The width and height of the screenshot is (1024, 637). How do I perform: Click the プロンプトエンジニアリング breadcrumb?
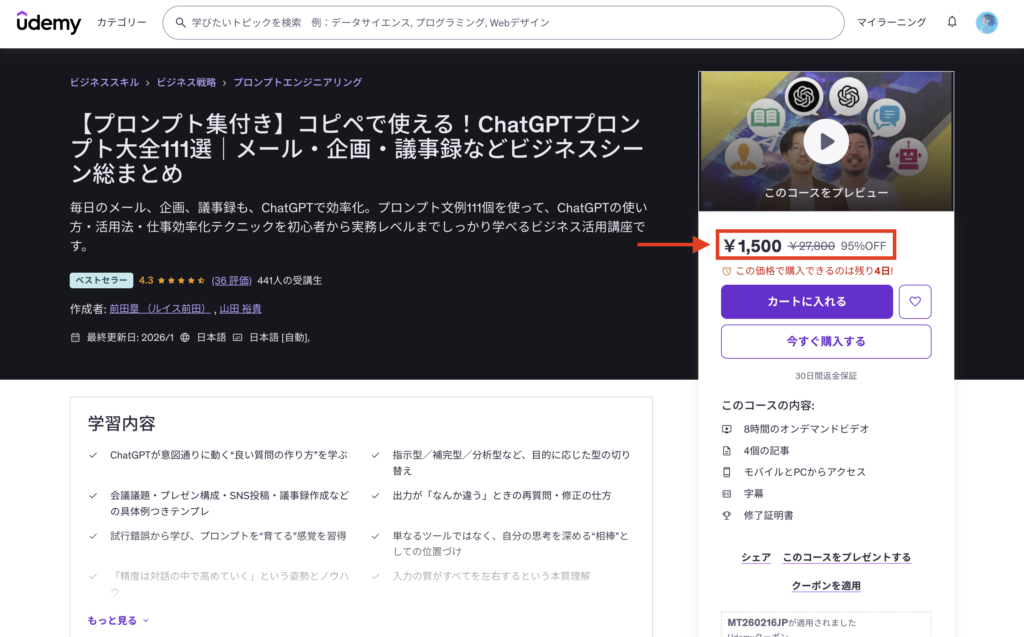(x=297, y=82)
